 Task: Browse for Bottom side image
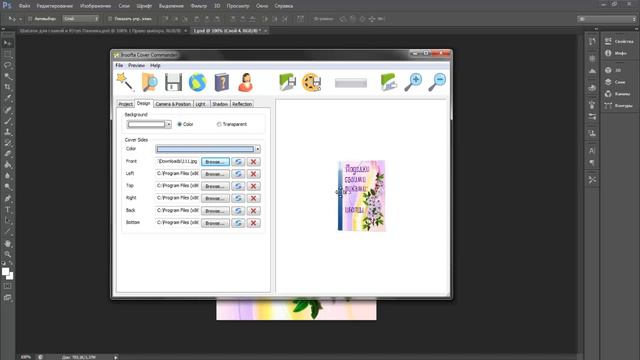coord(215,223)
